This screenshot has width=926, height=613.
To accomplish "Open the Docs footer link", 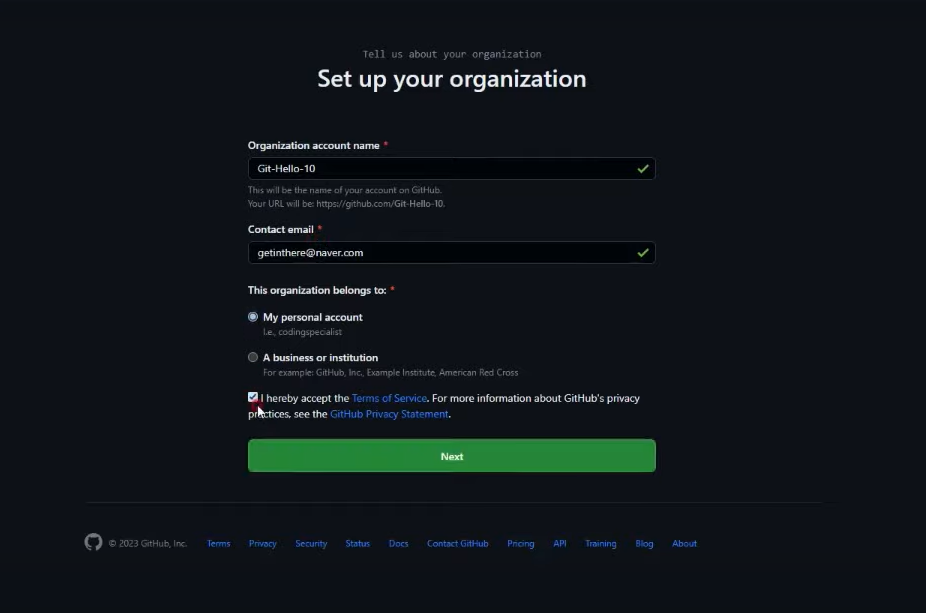I will pos(399,543).
